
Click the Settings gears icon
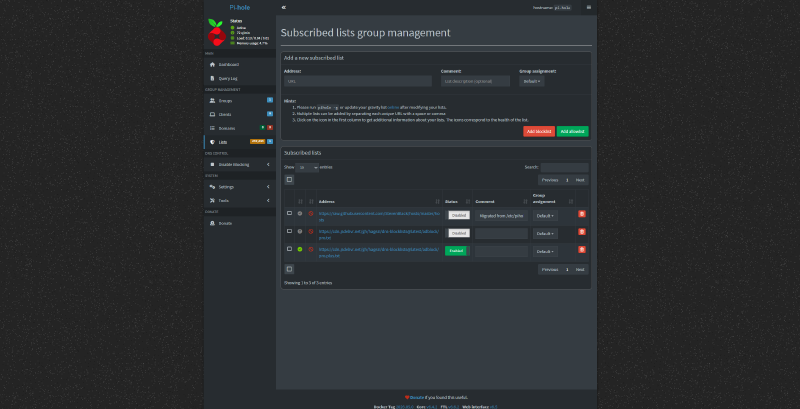pyautogui.click(x=212, y=187)
